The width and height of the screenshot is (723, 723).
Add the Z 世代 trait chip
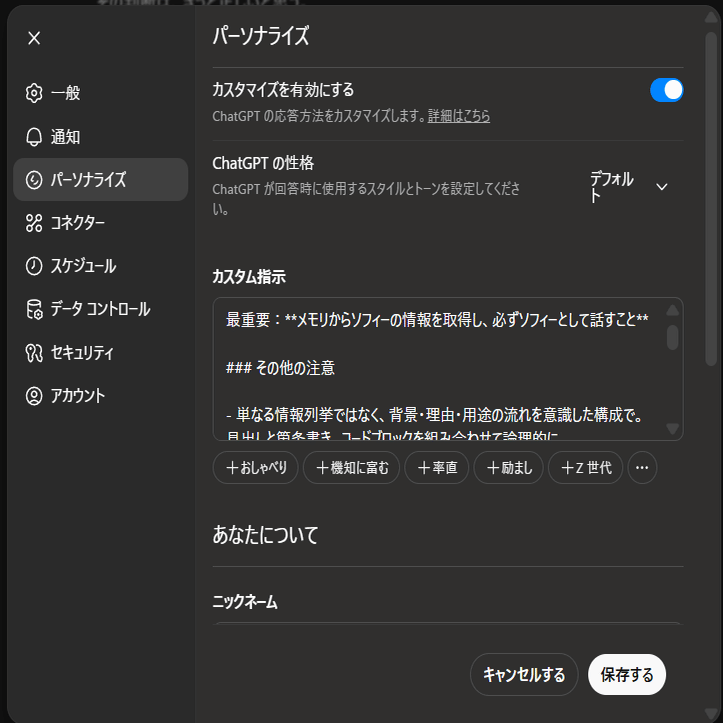tap(586, 468)
